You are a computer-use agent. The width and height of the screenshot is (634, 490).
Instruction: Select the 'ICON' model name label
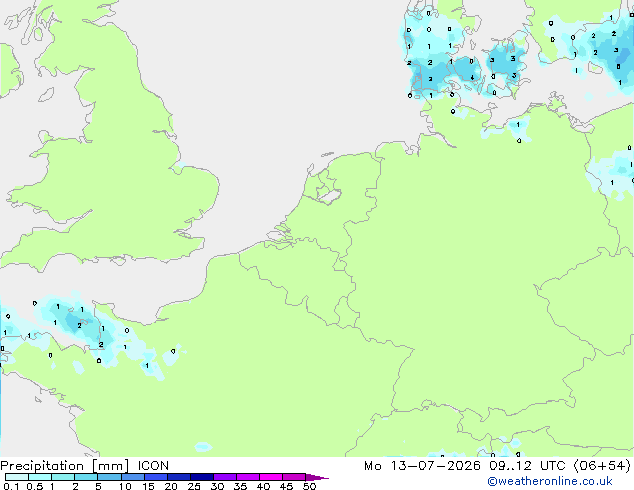click(153, 466)
